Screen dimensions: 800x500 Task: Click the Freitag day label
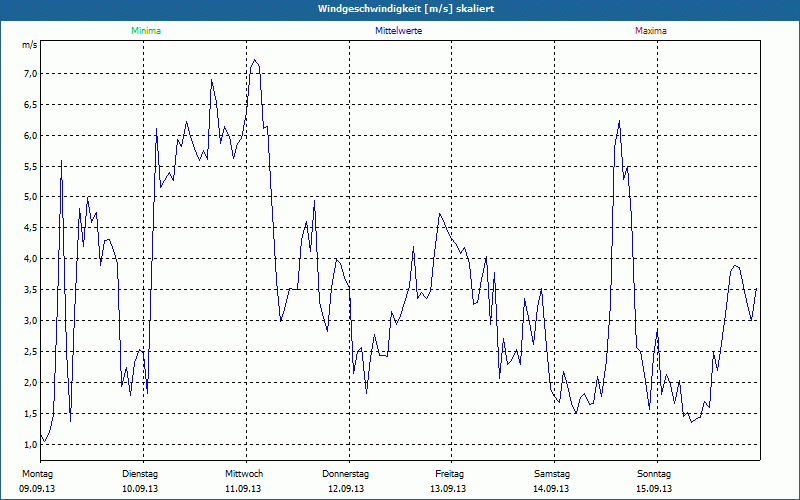click(x=449, y=474)
